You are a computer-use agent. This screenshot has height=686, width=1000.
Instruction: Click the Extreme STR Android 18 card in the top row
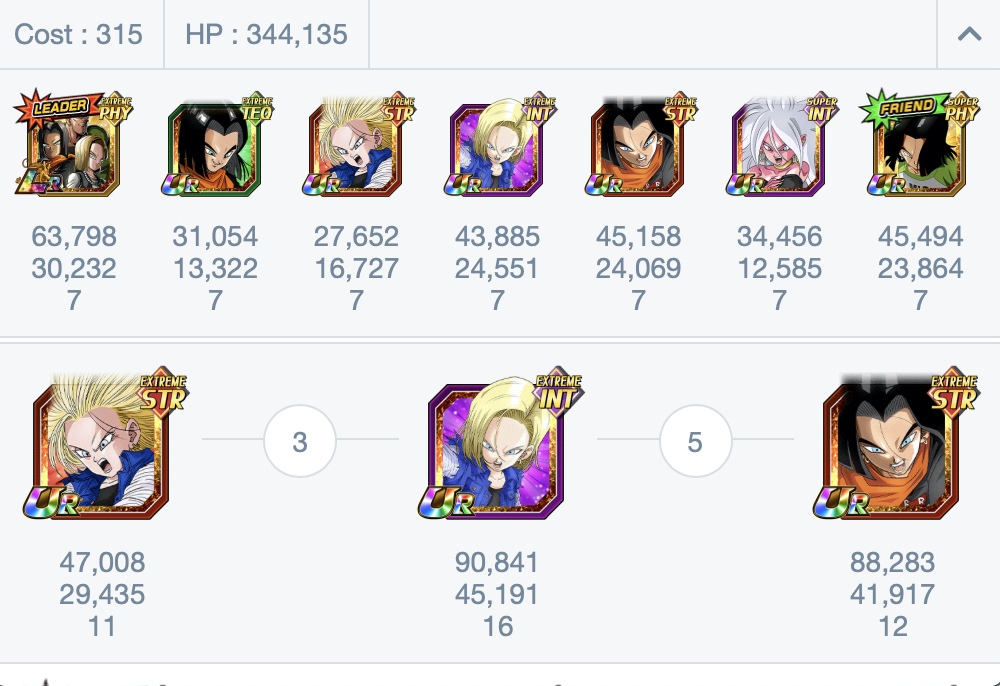pos(358,143)
